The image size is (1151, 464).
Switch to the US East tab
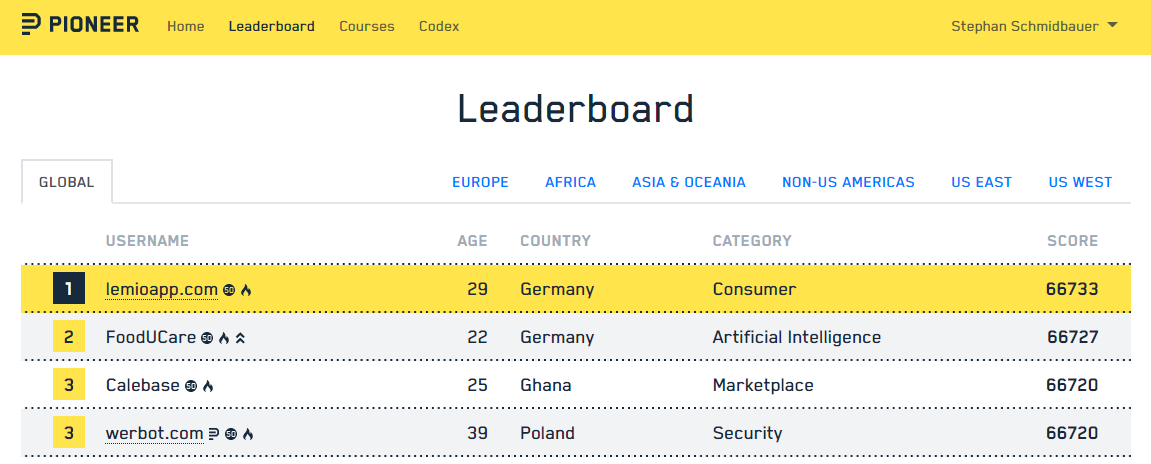click(x=981, y=182)
